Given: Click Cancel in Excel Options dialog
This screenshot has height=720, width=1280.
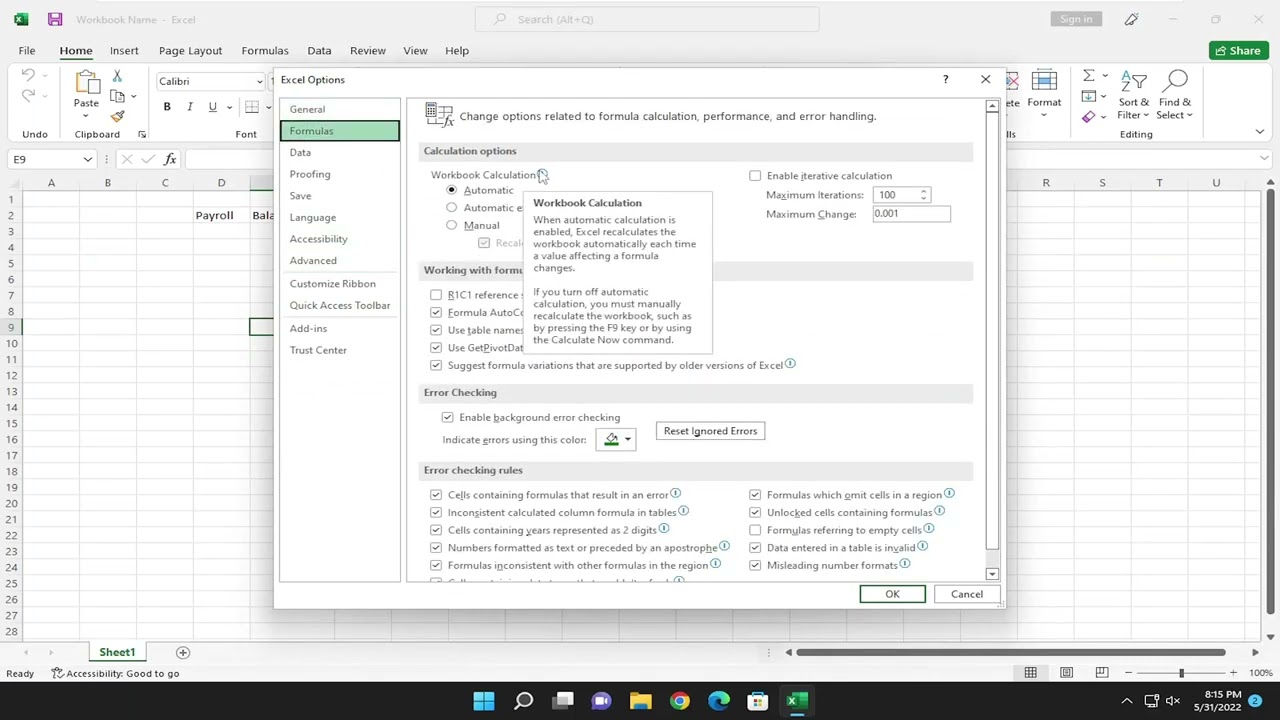Looking at the screenshot, I should pyautogui.click(x=967, y=594).
